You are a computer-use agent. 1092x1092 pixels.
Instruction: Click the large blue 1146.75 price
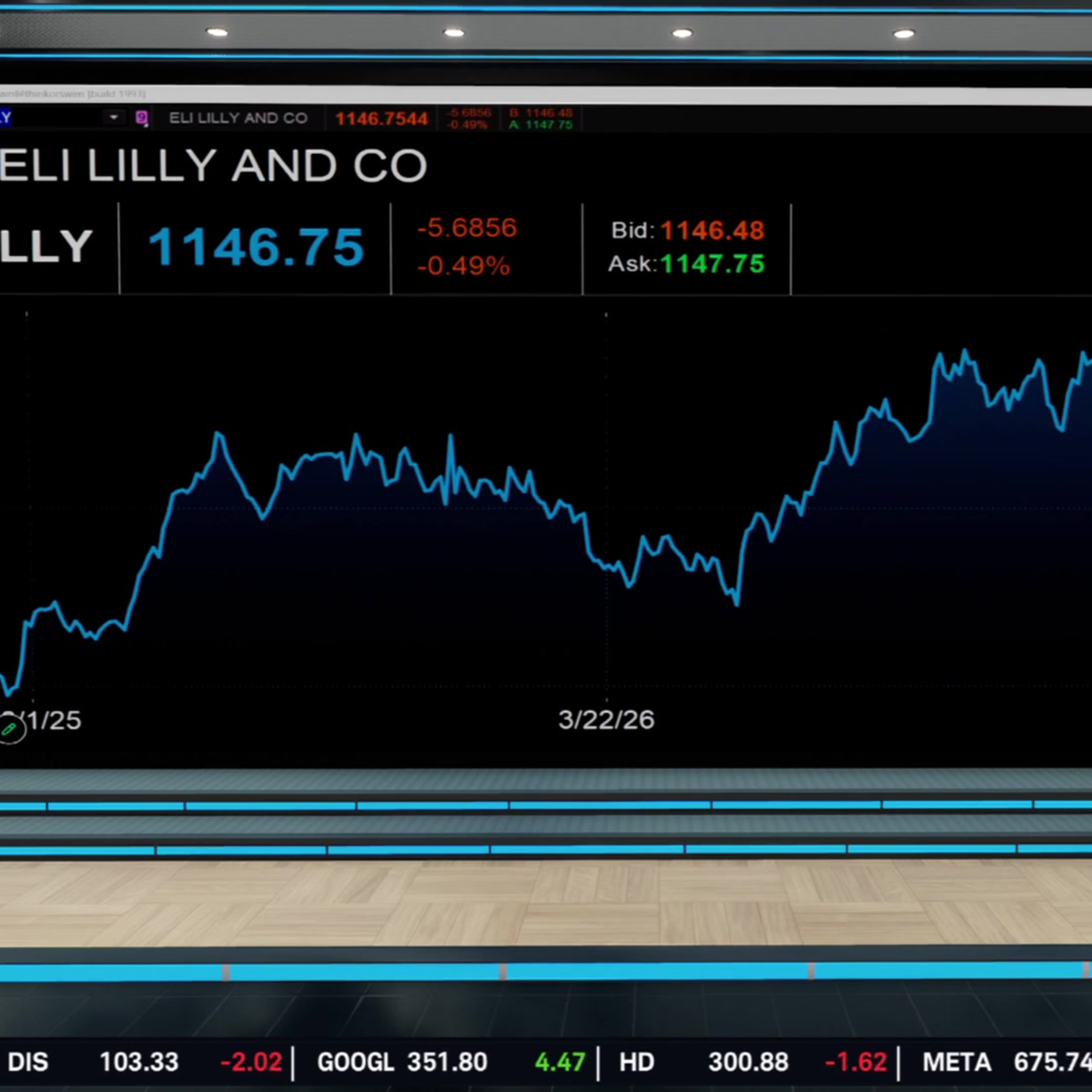256,247
